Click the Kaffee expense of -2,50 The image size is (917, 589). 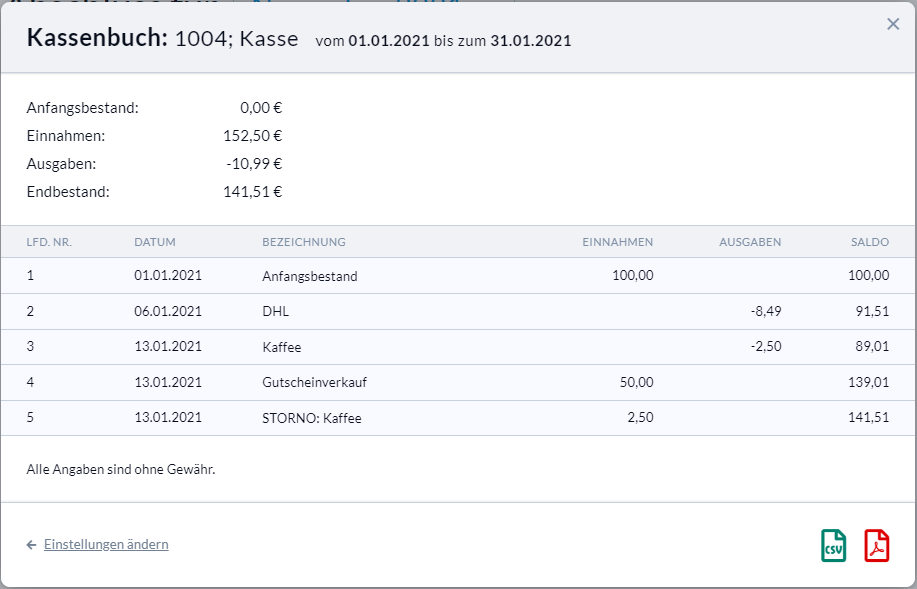click(x=765, y=347)
